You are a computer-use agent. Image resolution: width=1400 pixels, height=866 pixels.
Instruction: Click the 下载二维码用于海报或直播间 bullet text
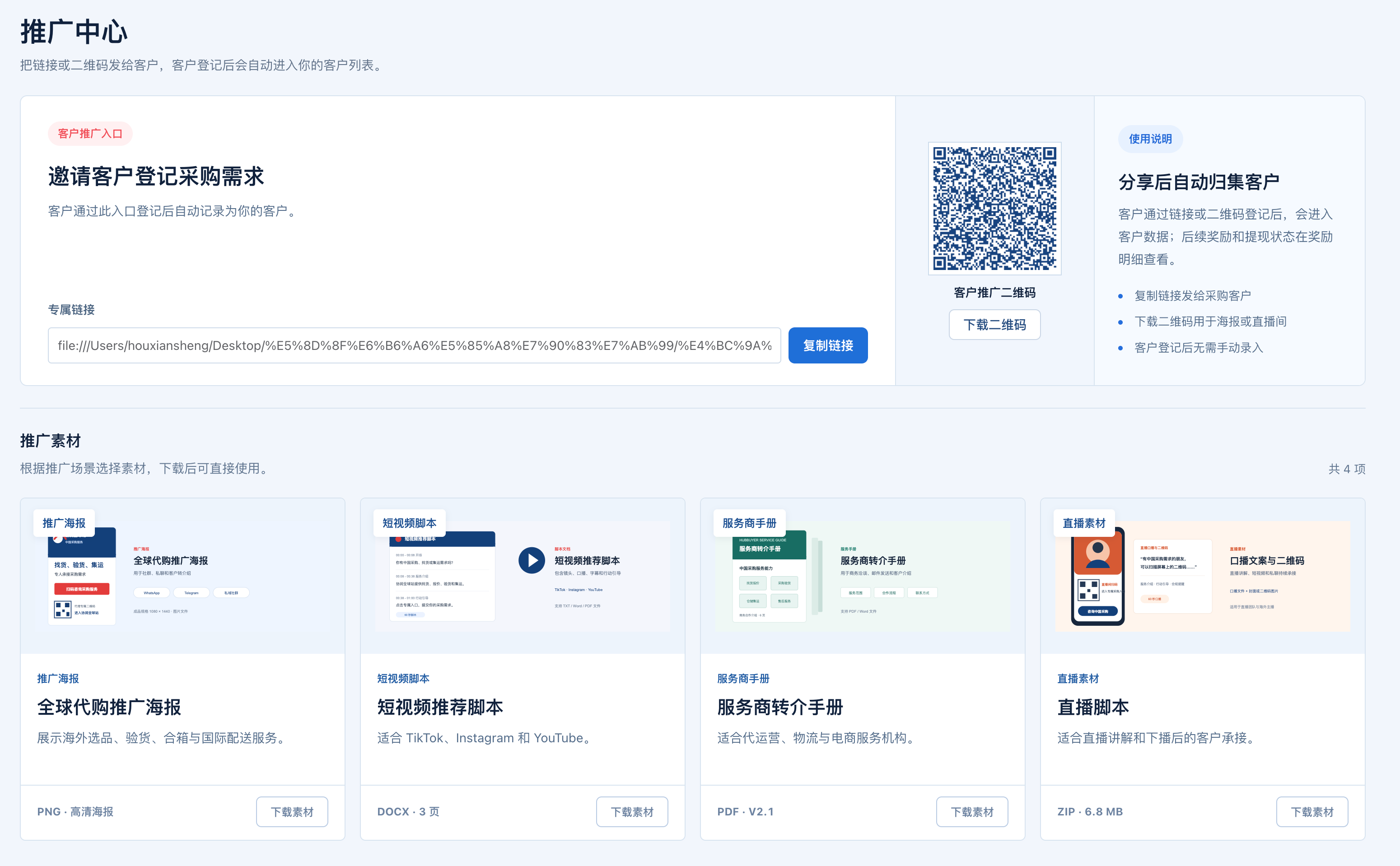click(1210, 321)
